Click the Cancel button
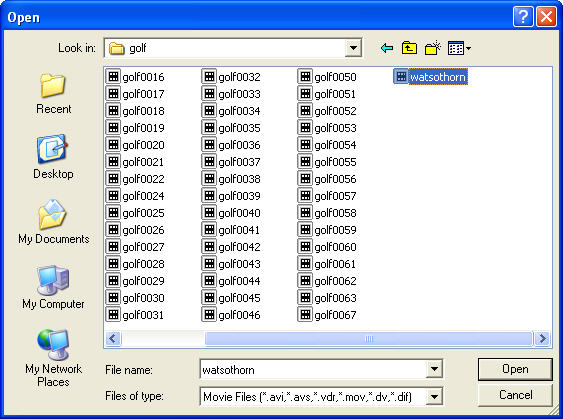 click(x=515, y=395)
